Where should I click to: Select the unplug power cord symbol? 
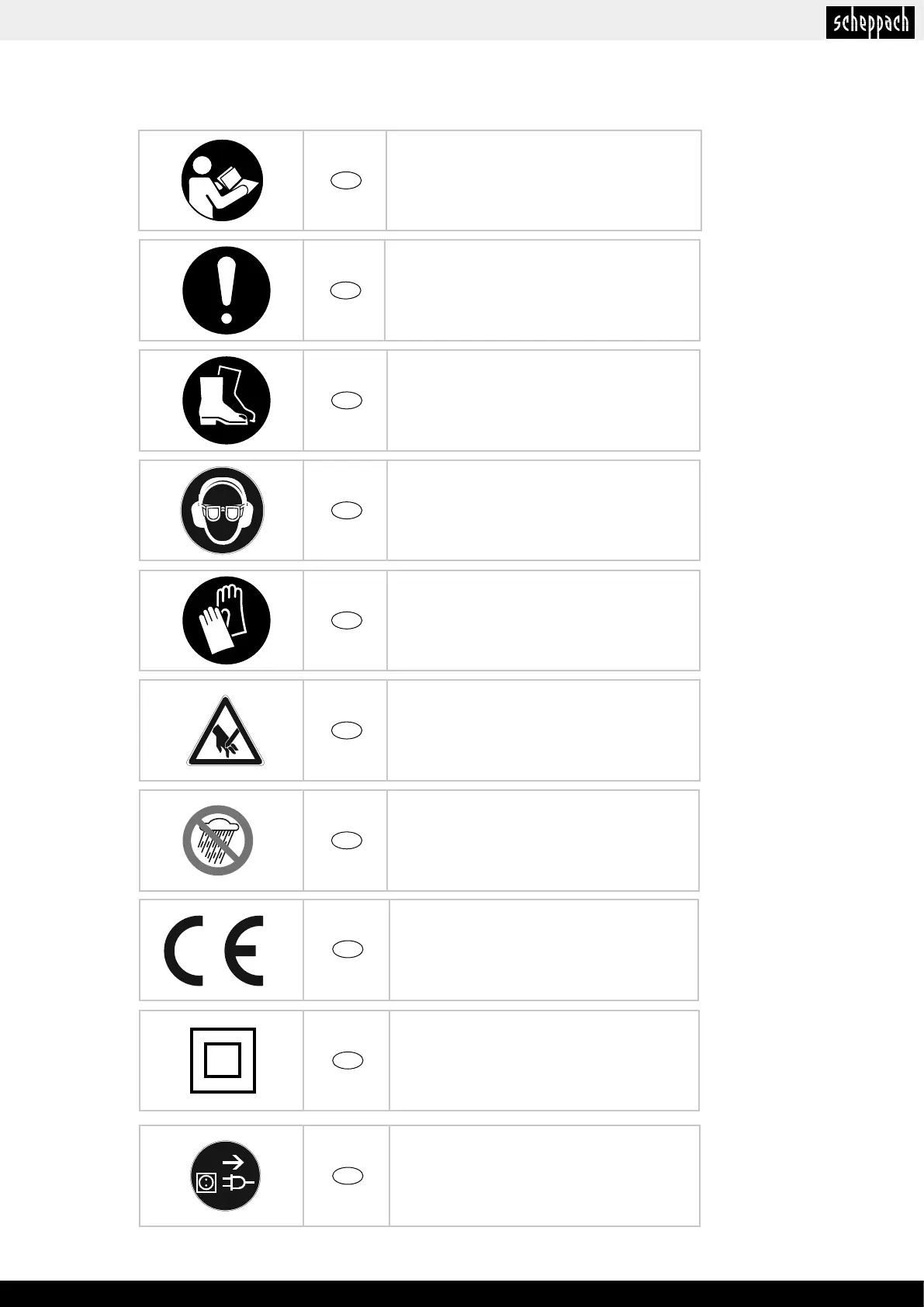[225, 1176]
